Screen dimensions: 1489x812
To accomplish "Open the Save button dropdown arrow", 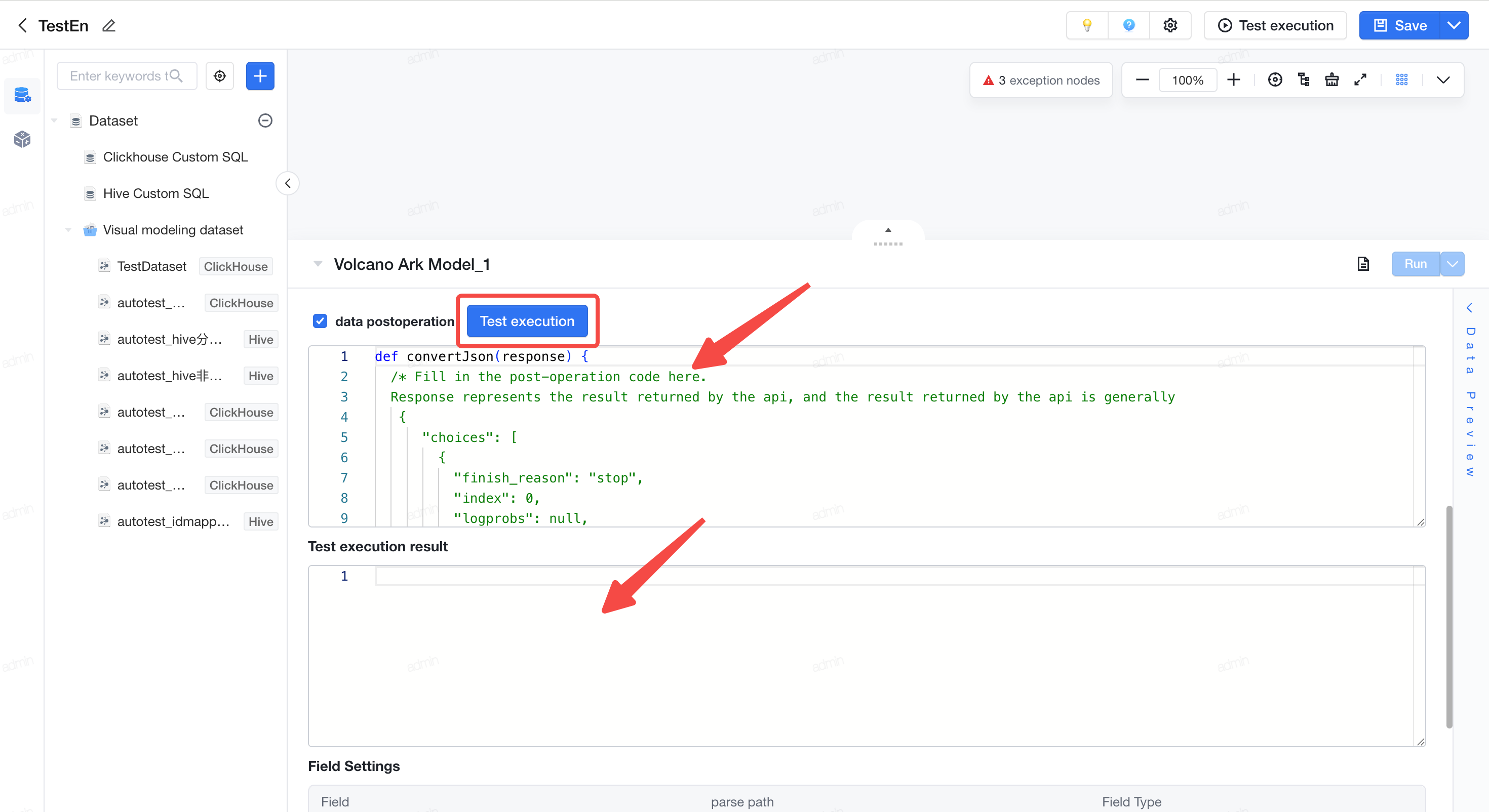I will 1454,25.
